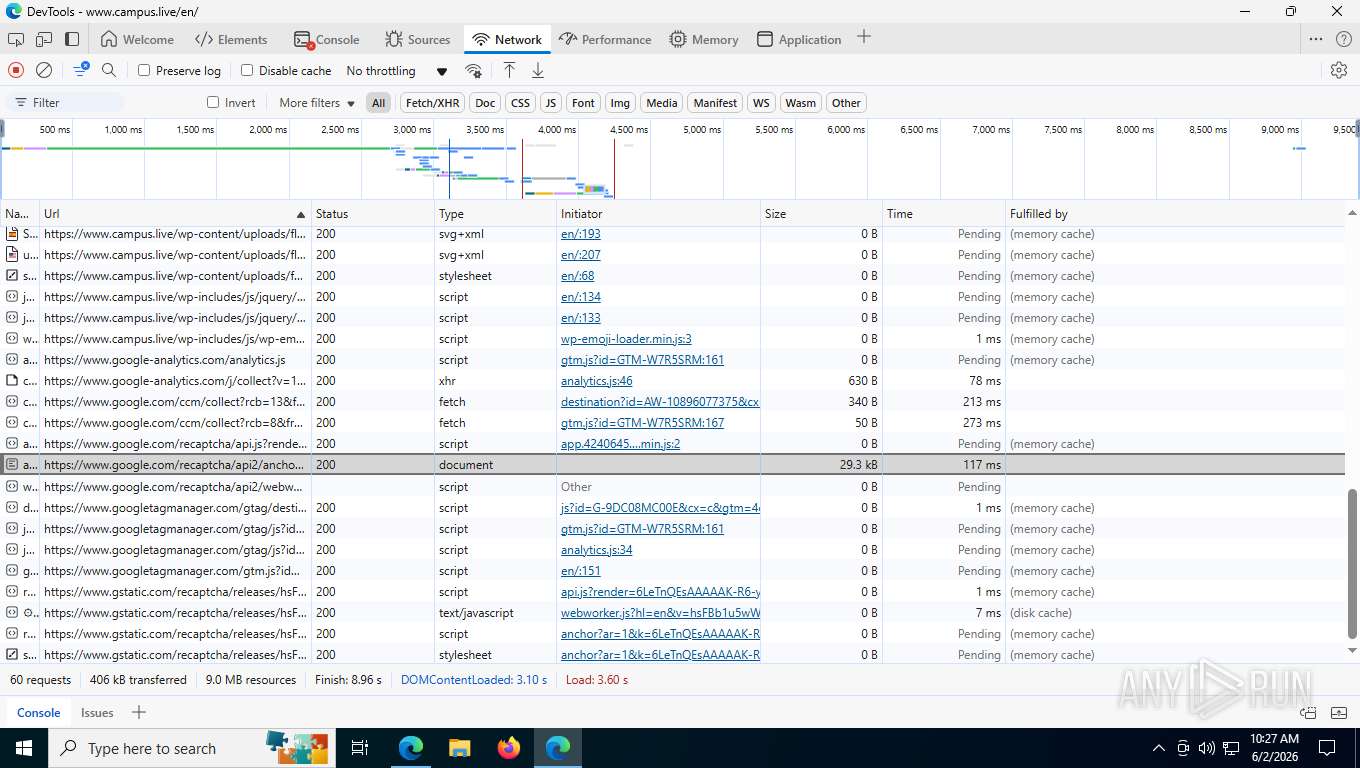
Task: Open initiator link analytics.js:46
Action: pyautogui.click(x=597, y=381)
